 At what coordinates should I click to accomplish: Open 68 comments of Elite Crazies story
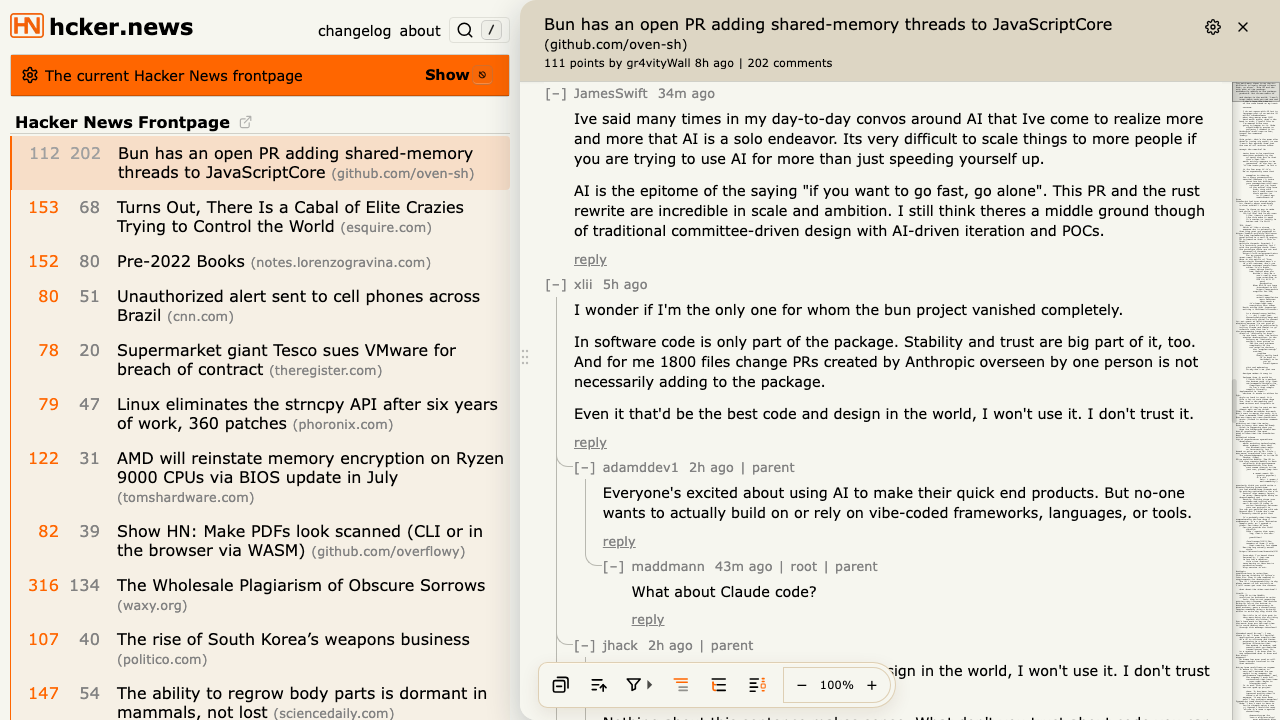(x=90, y=208)
